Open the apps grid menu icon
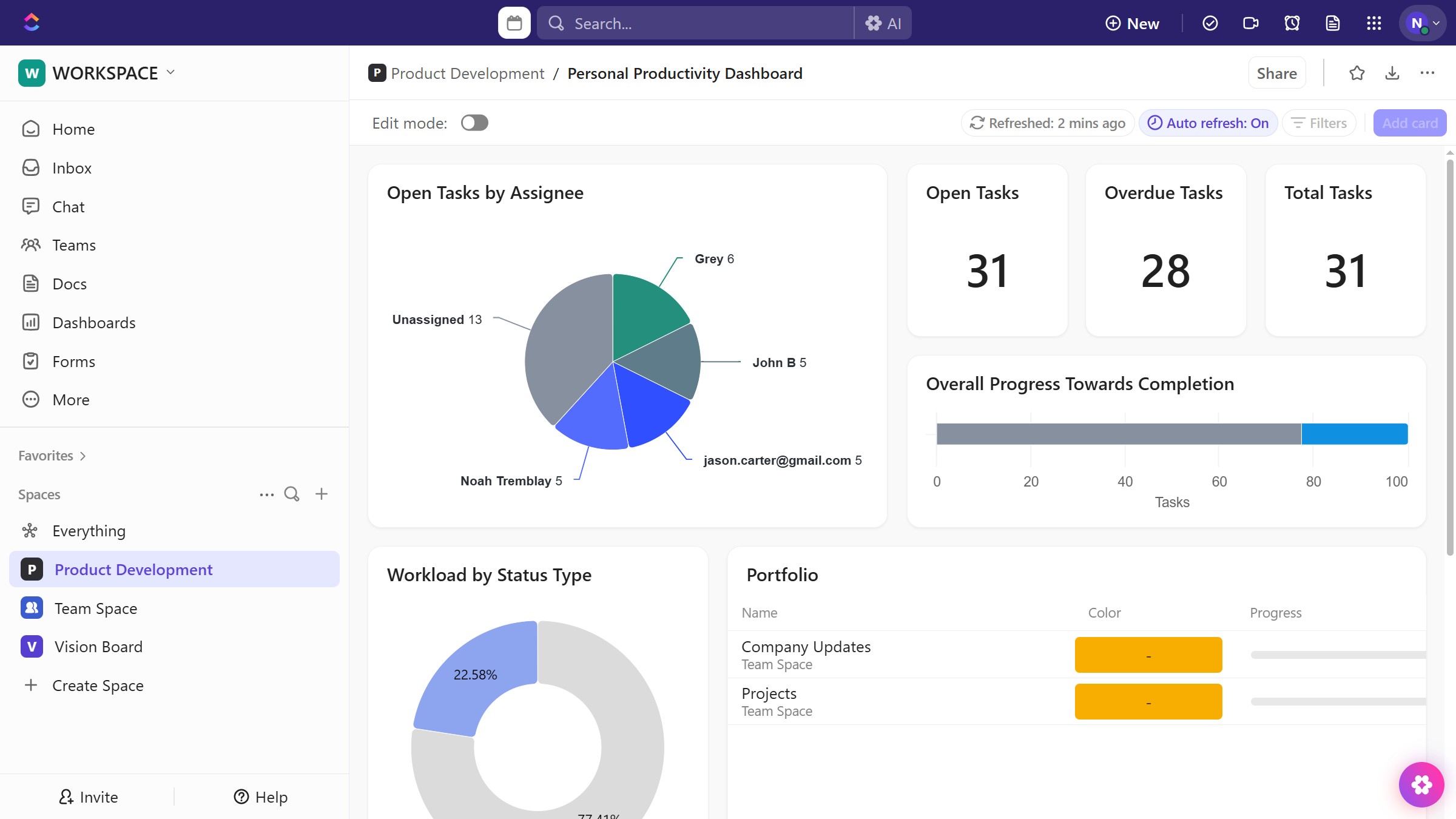Viewport: 1456px width, 819px height. point(1373,23)
